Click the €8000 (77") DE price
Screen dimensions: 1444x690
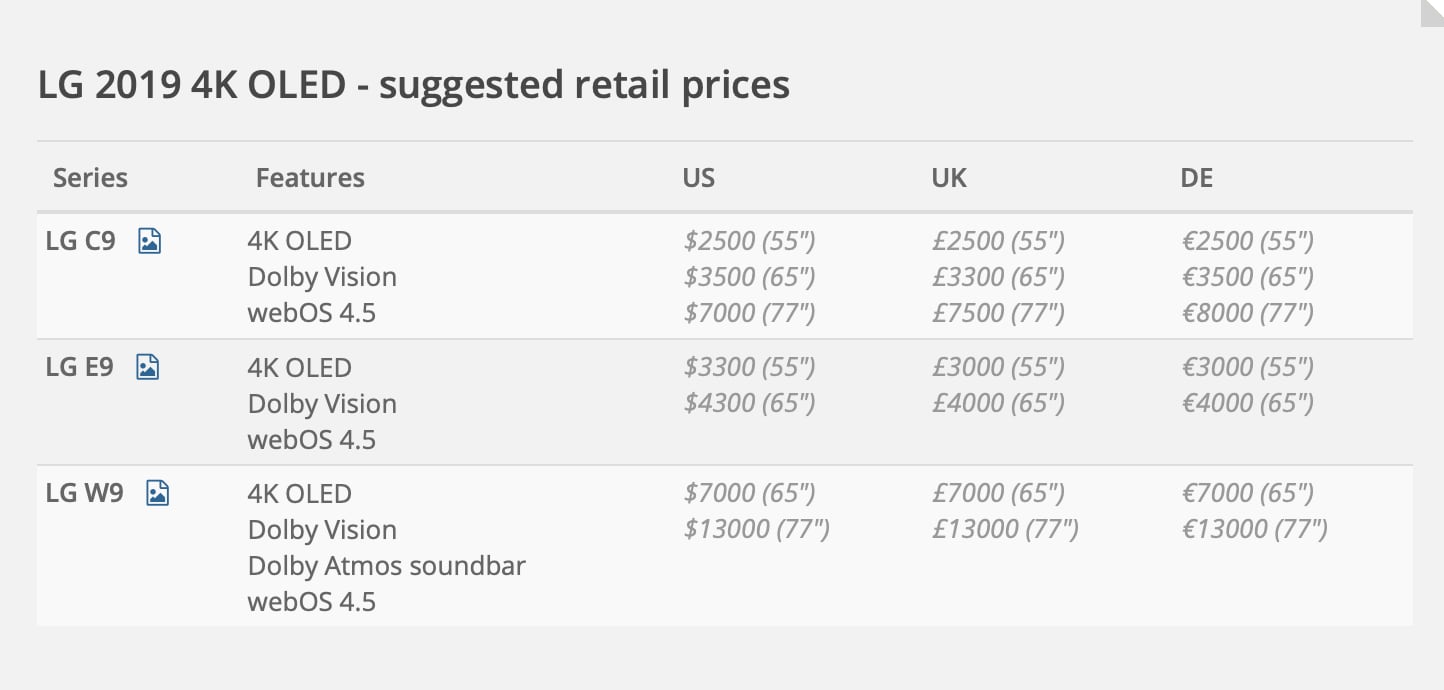click(1247, 313)
